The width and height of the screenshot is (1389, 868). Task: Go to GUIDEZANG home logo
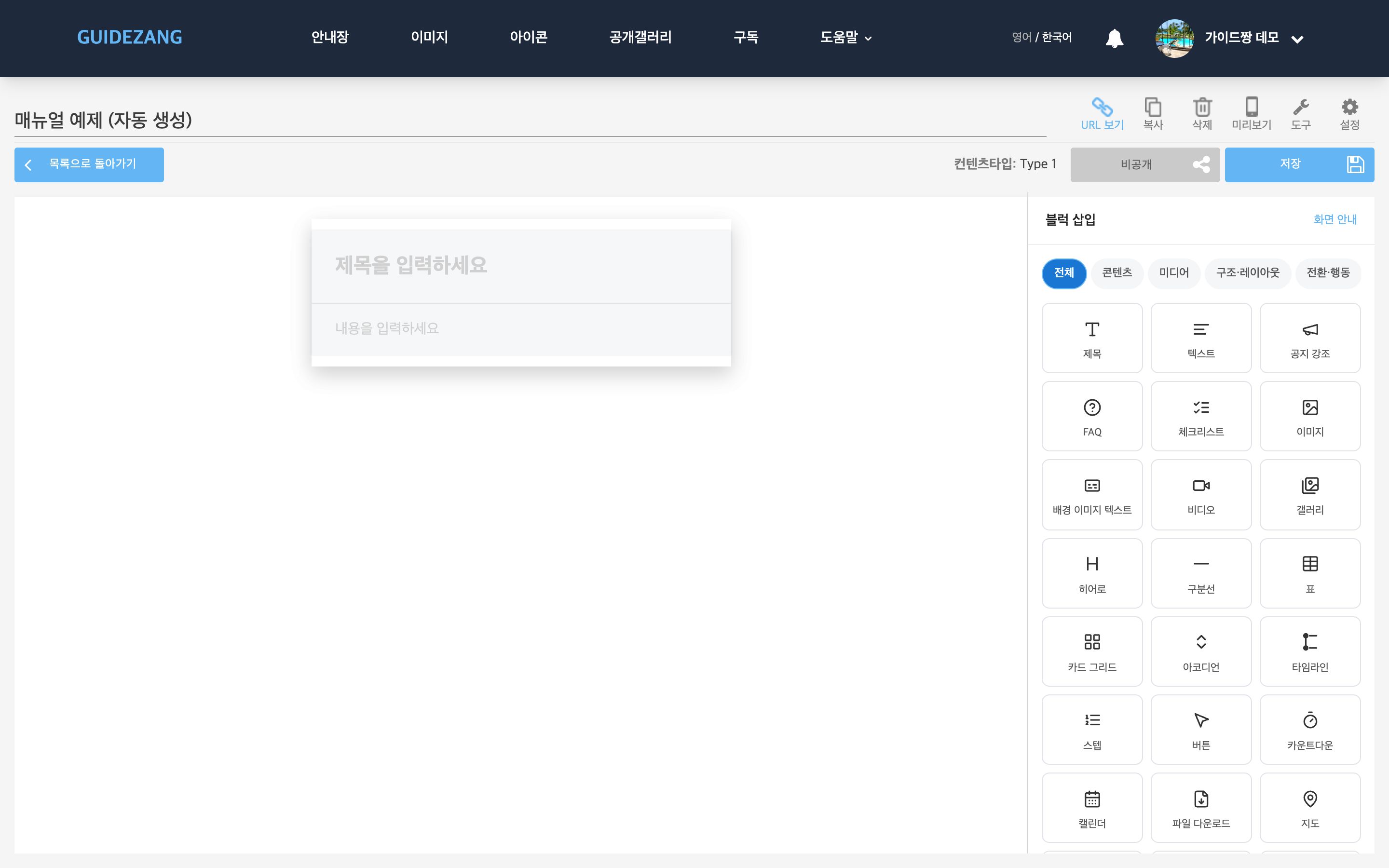coord(130,37)
